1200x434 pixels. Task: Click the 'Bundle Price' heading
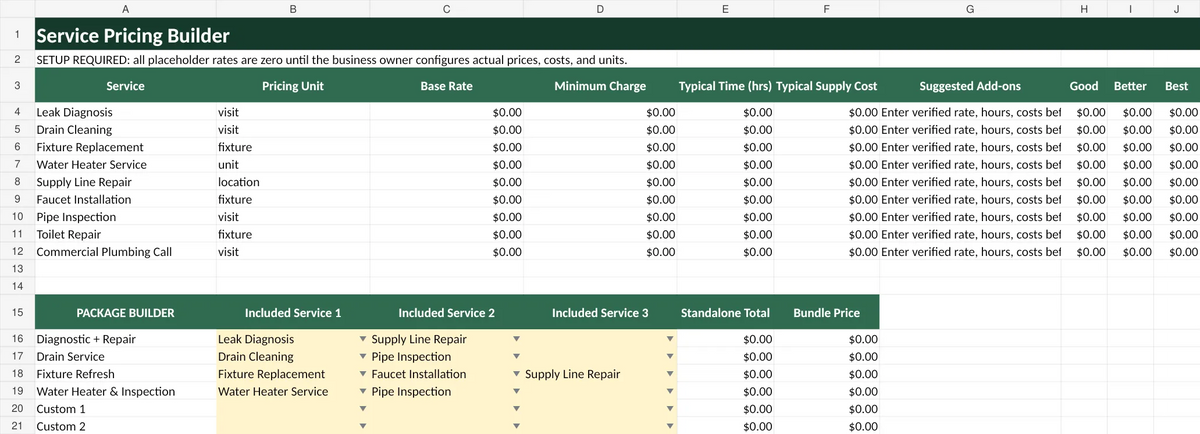[826, 313]
